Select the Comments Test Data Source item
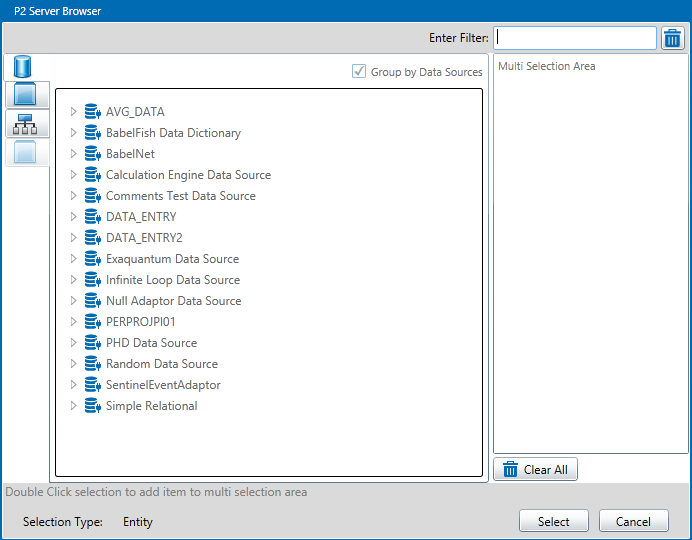Viewport: 692px width, 540px height. click(x=180, y=196)
